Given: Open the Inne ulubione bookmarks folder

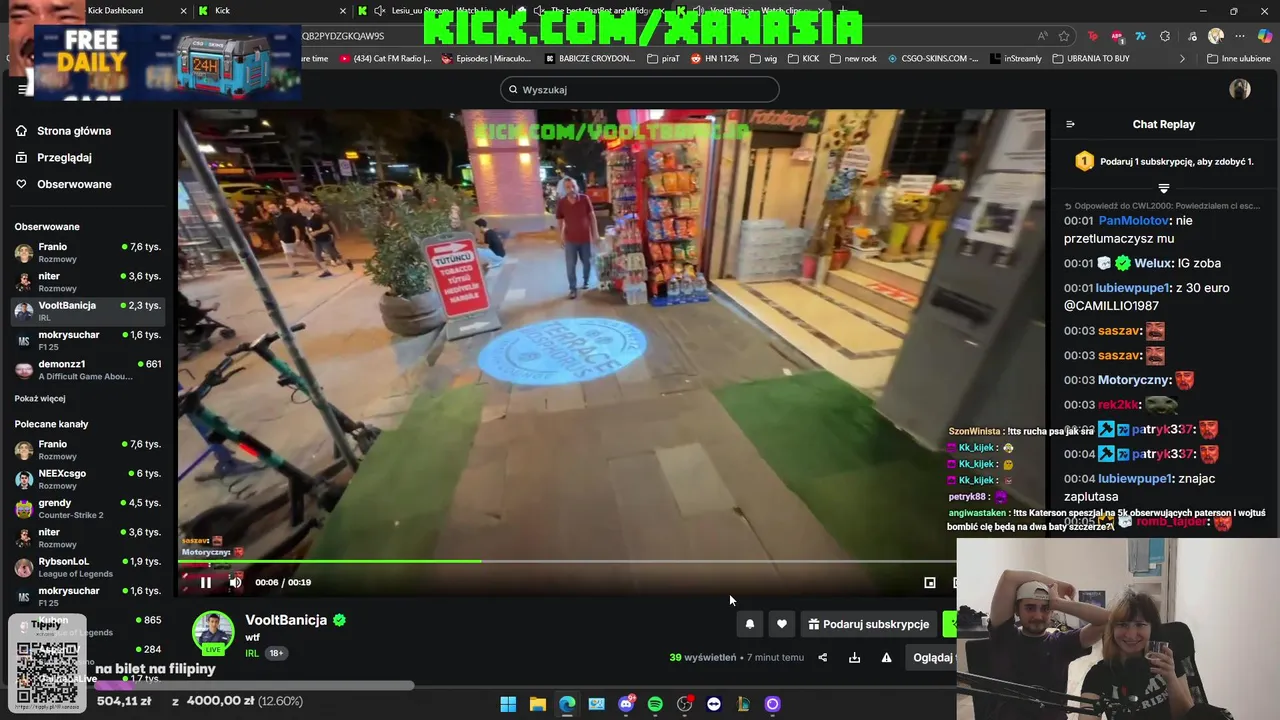Looking at the screenshot, I should [1238, 59].
